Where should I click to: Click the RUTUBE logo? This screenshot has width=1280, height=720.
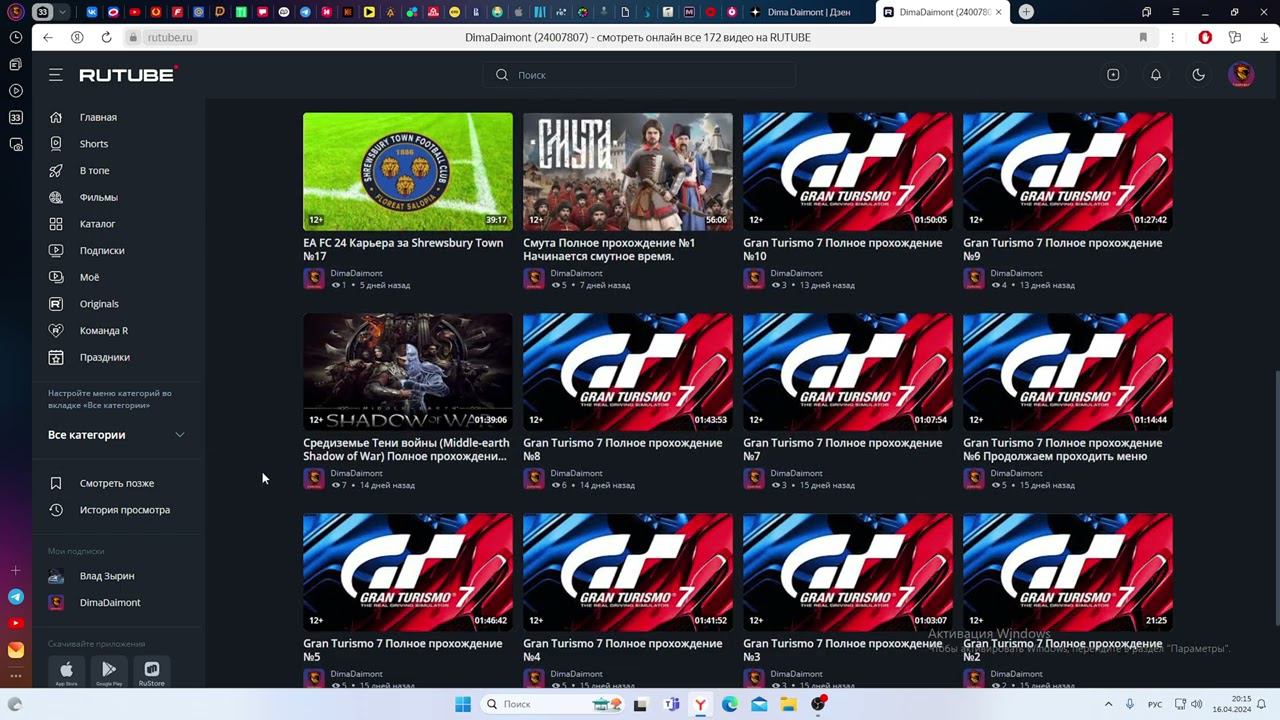coord(128,75)
